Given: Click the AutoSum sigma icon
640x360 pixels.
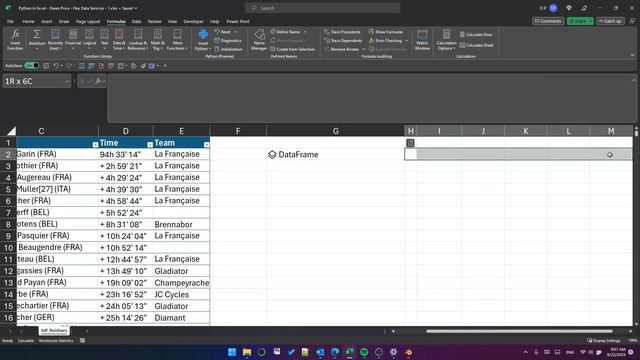Looking at the screenshot, I should 37,35.
